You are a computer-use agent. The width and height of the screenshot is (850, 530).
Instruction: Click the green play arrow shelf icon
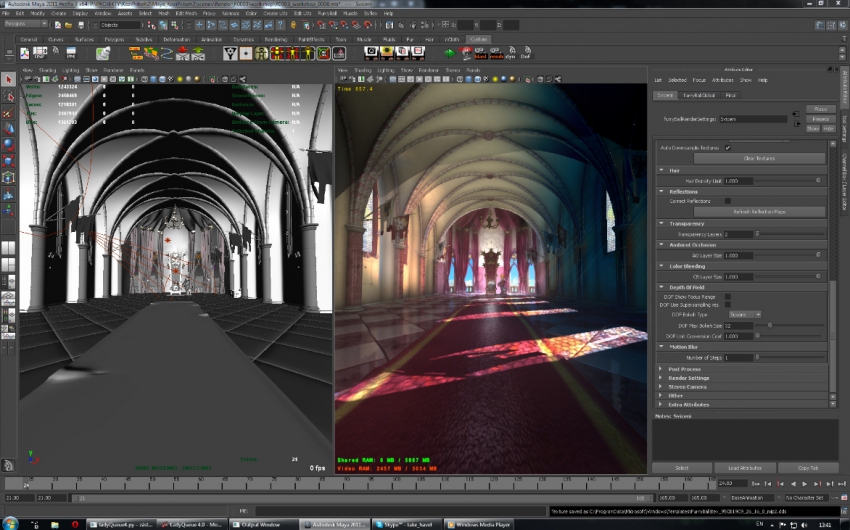pyautogui.click(x=449, y=53)
